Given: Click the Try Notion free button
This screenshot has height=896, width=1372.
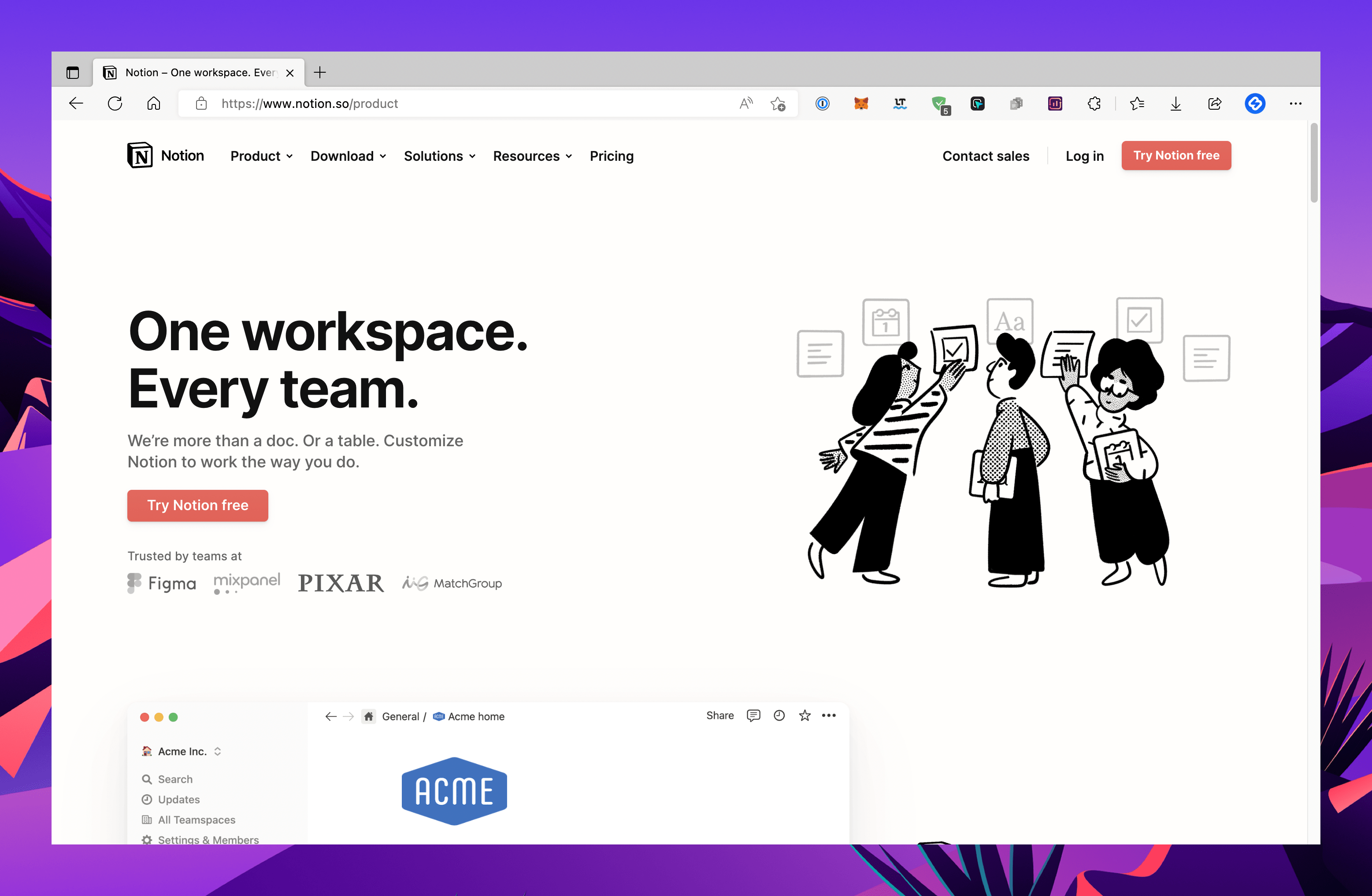Looking at the screenshot, I should (x=198, y=505).
